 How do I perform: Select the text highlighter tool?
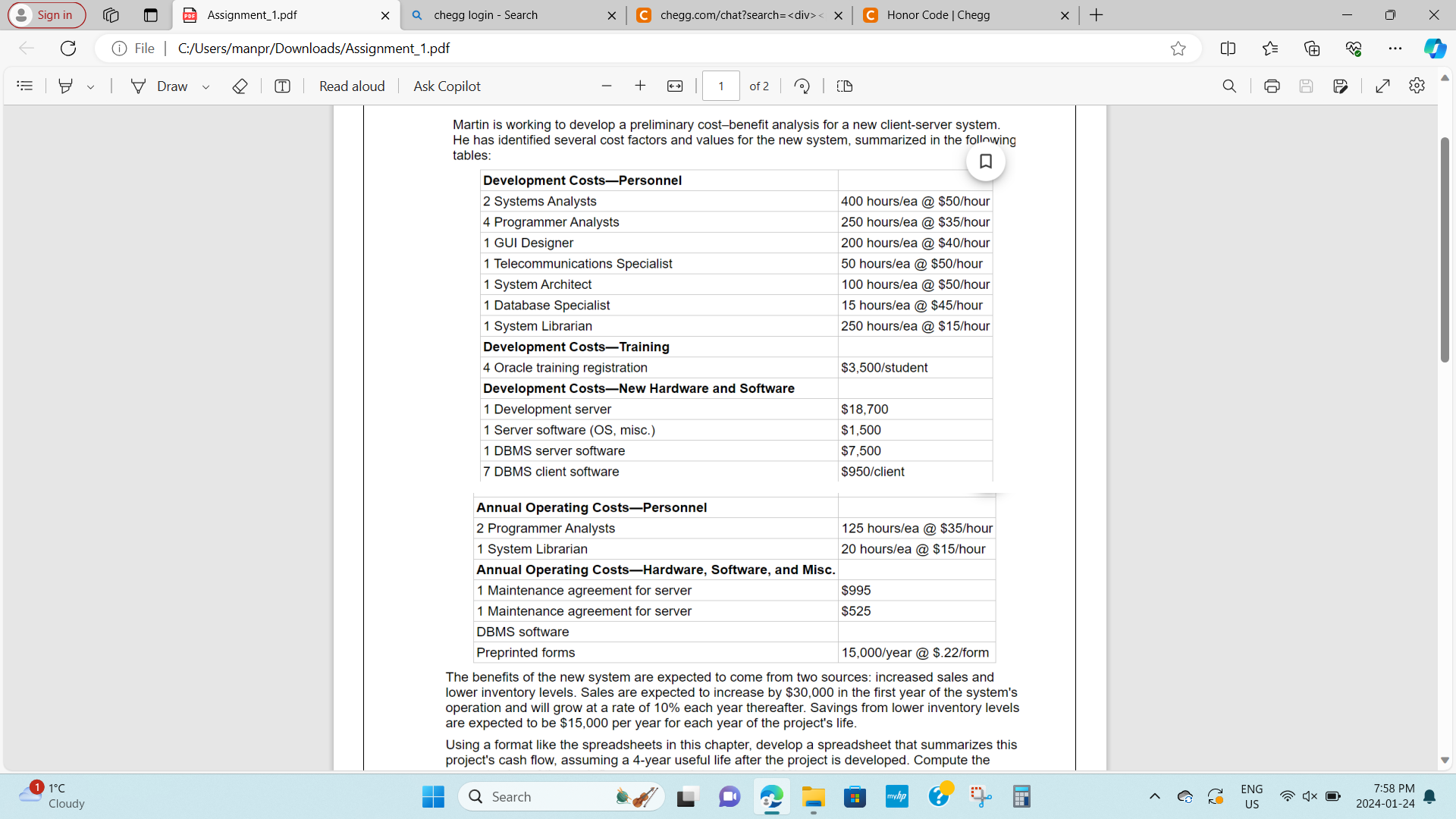[65, 86]
